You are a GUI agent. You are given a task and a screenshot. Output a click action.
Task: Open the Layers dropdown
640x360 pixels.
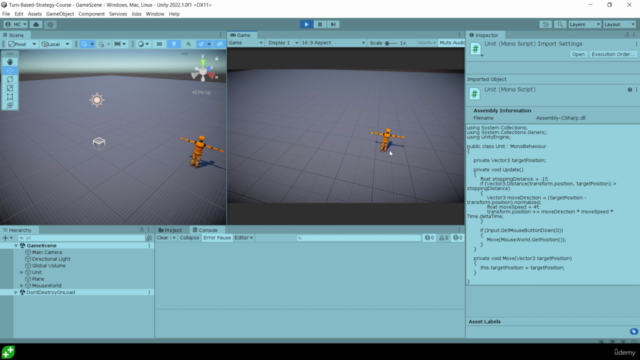[x=584, y=24]
